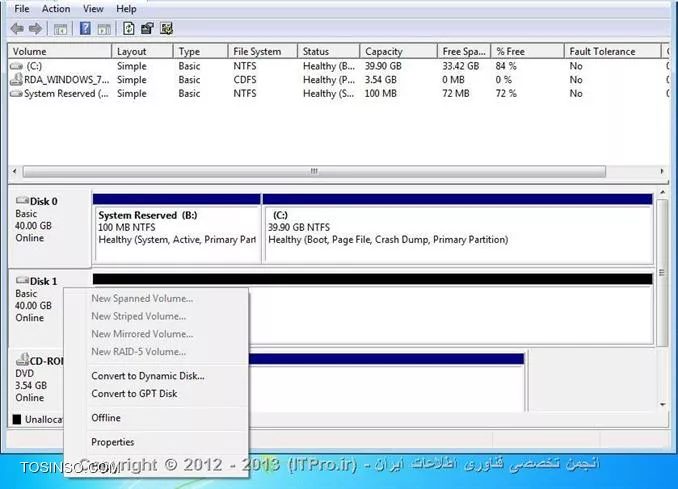Viewport: 678px width, 489px height.
Task: Click the Back arrow toolbar icon
Action: point(17,29)
